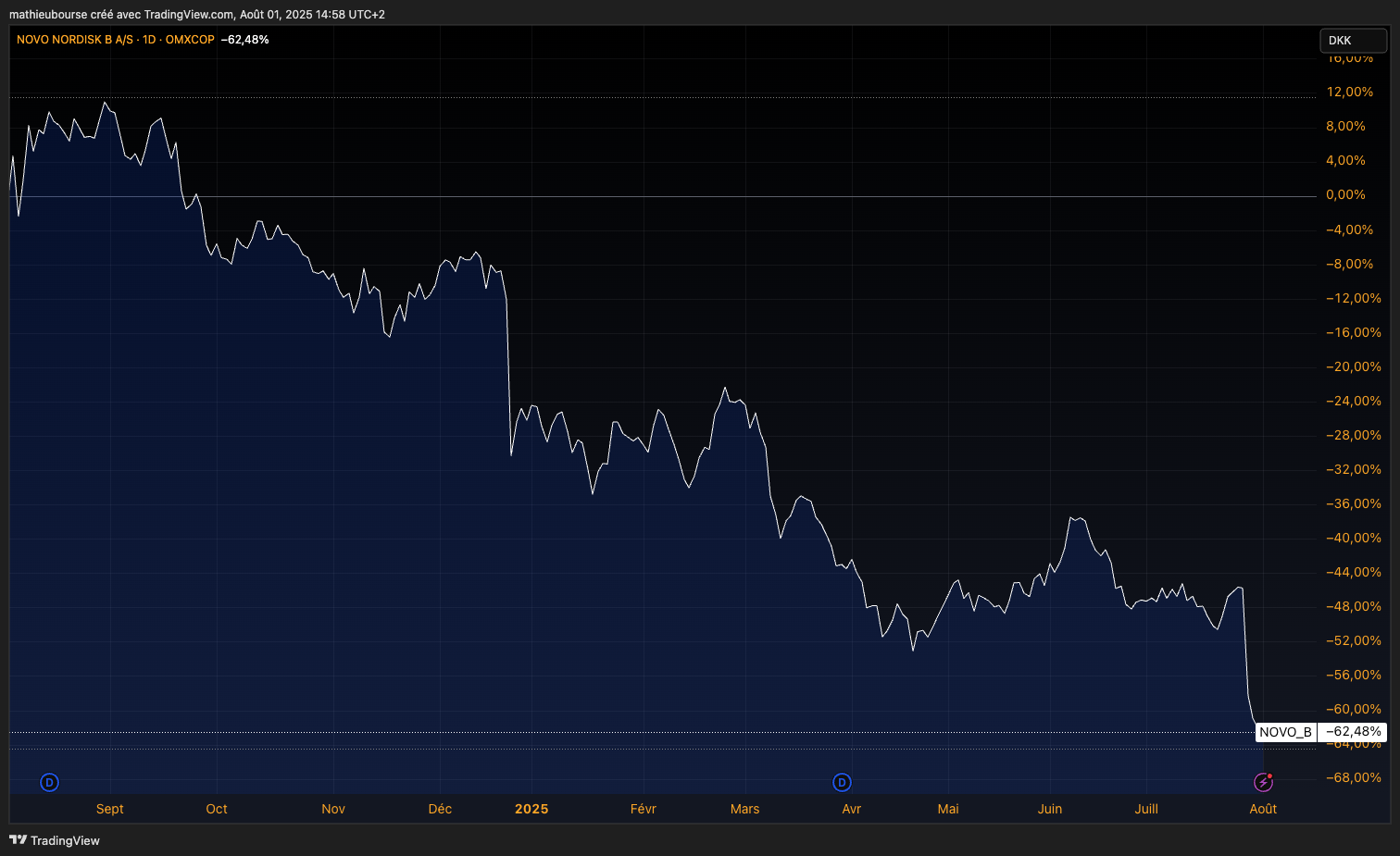This screenshot has width=1400, height=856.
Task: Click the Avr label on the time axis
Action: pos(852,809)
